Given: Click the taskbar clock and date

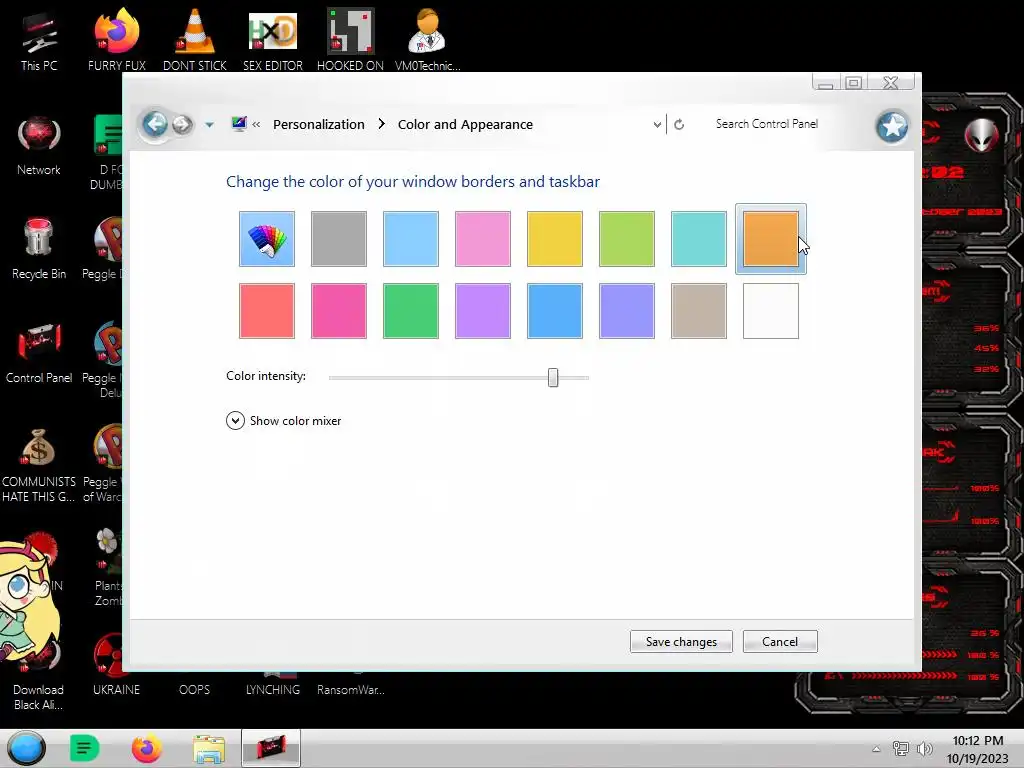Looking at the screenshot, I should tap(977, 749).
